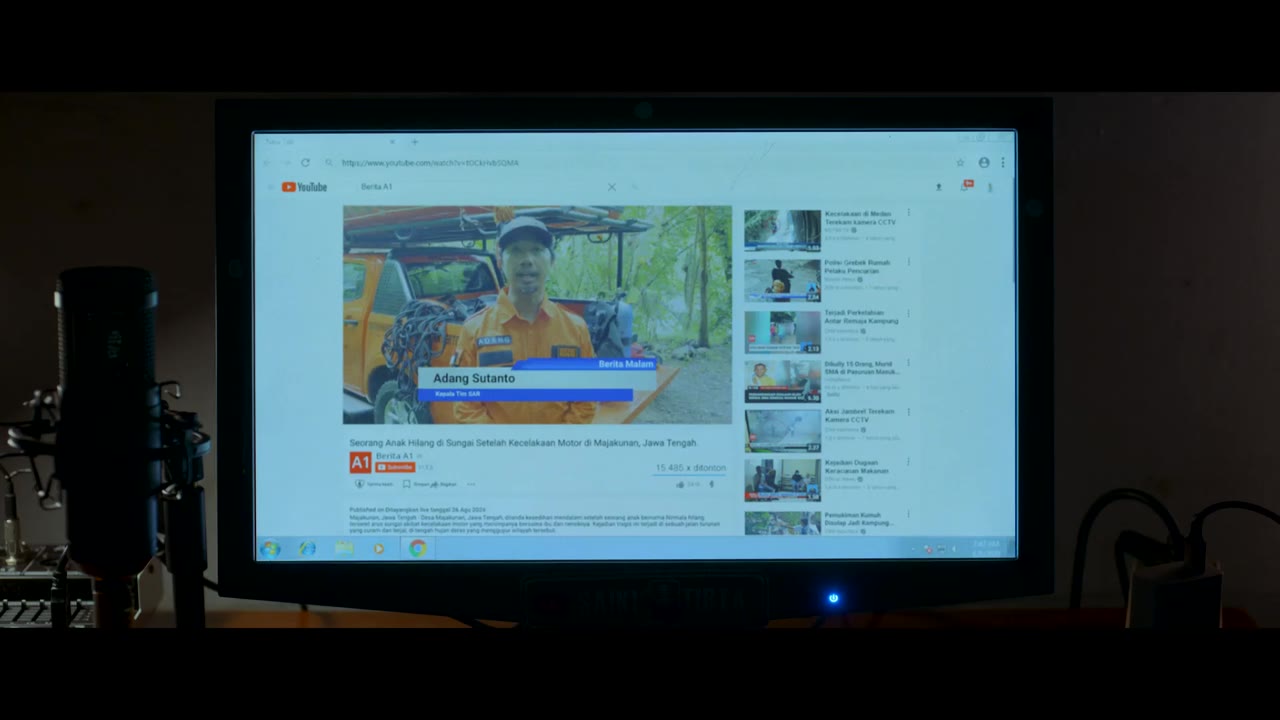
Task: Click the main video player
Action: click(x=537, y=315)
